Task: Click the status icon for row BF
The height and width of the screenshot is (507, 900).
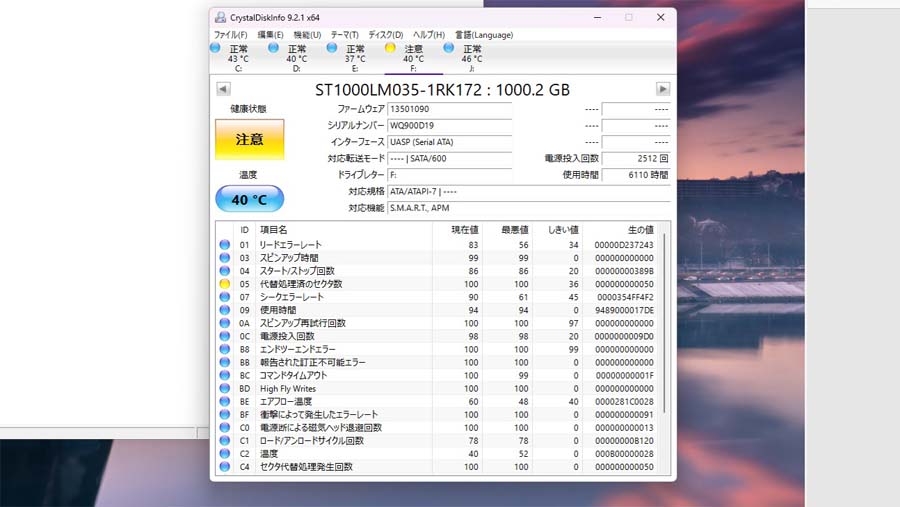Action: [x=224, y=415]
